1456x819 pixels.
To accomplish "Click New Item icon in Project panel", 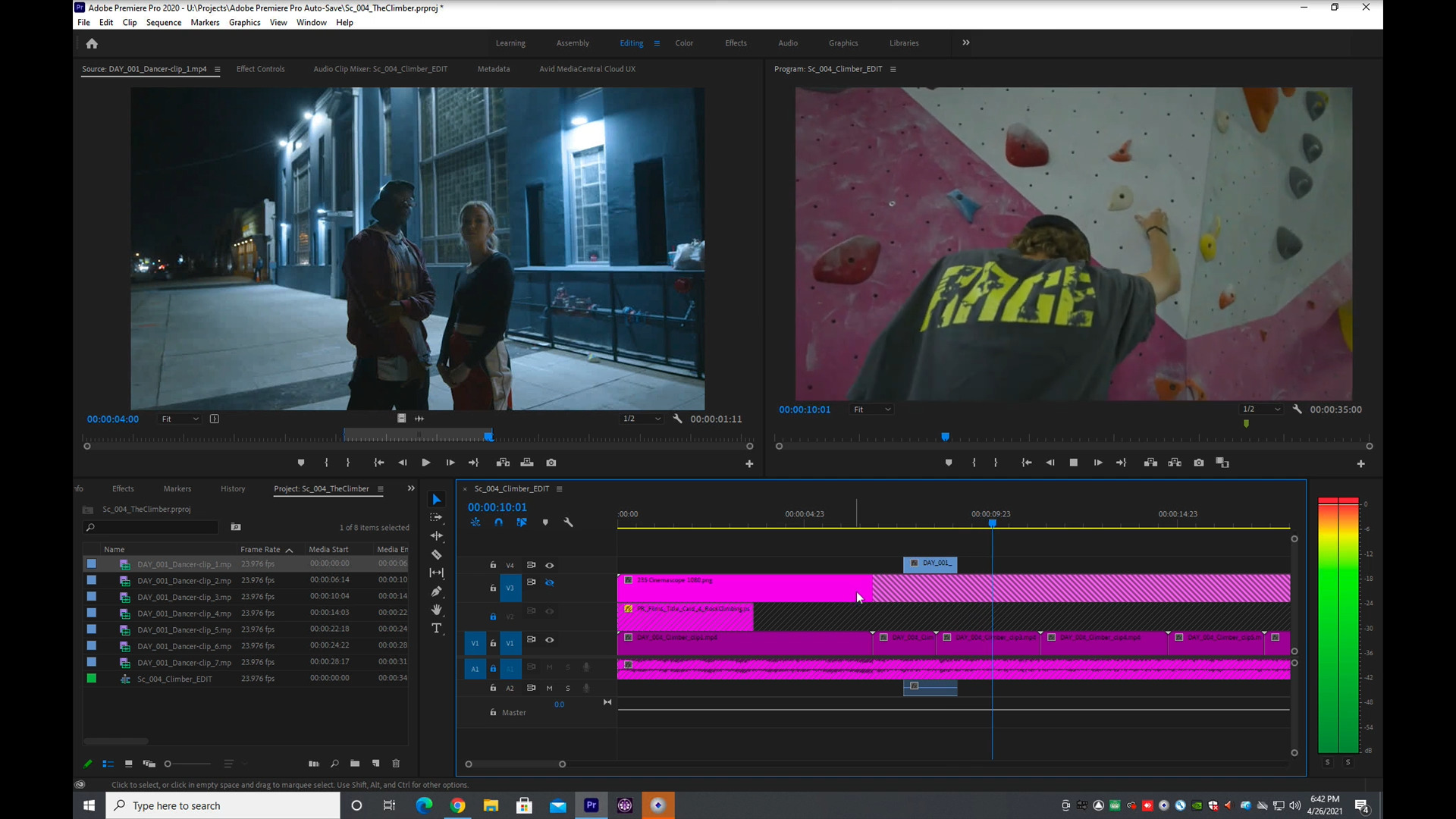I will point(375,764).
